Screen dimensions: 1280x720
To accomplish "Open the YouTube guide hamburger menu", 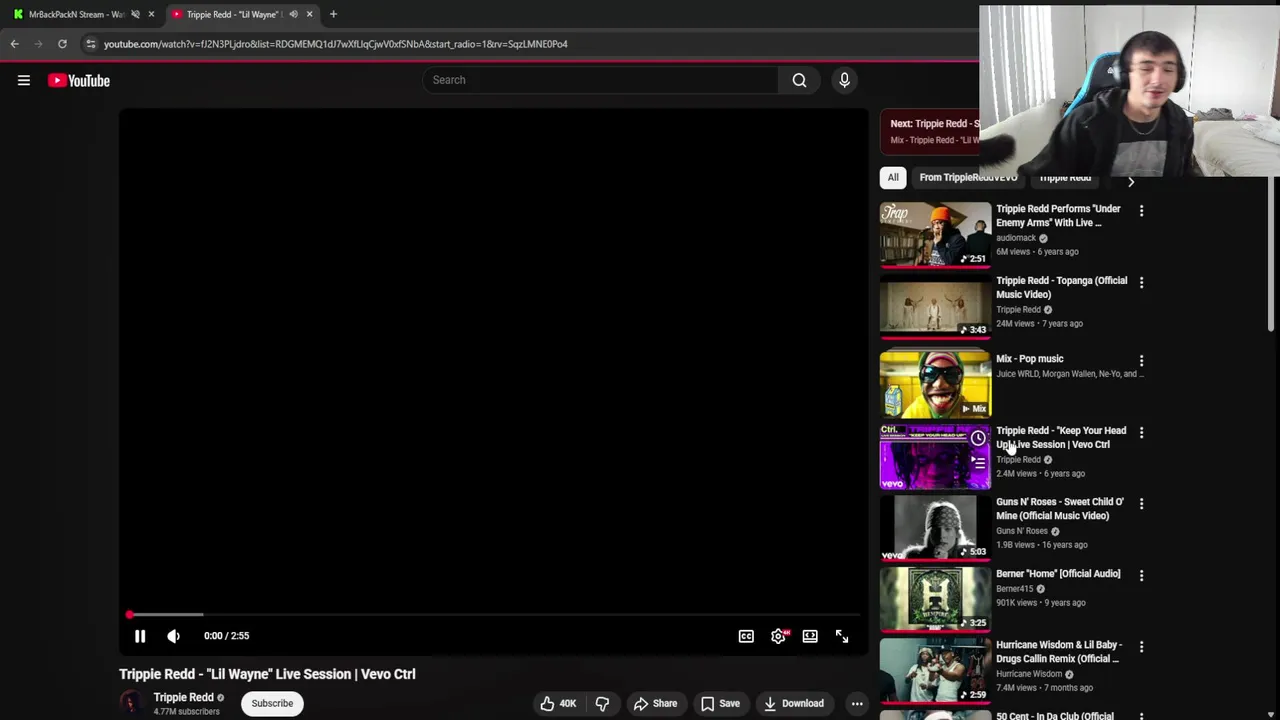I will coord(24,80).
